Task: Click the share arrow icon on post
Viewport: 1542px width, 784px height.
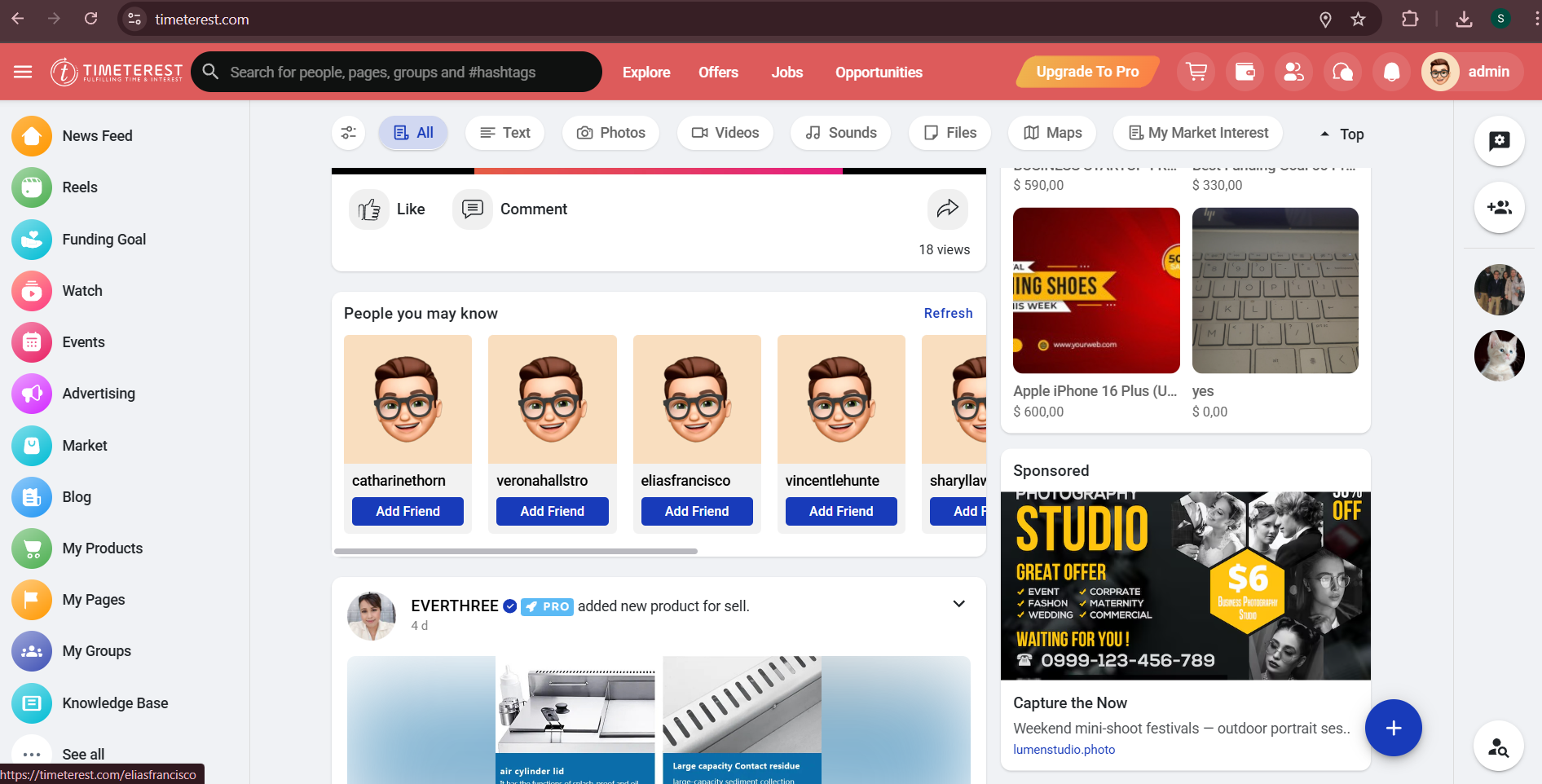Action: click(x=948, y=209)
